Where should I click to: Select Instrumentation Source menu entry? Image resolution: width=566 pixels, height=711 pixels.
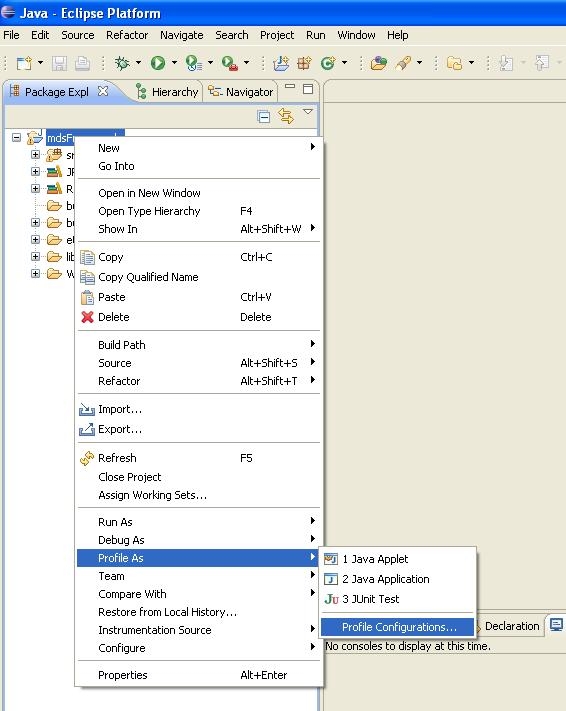pyautogui.click(x=198, y=630)
